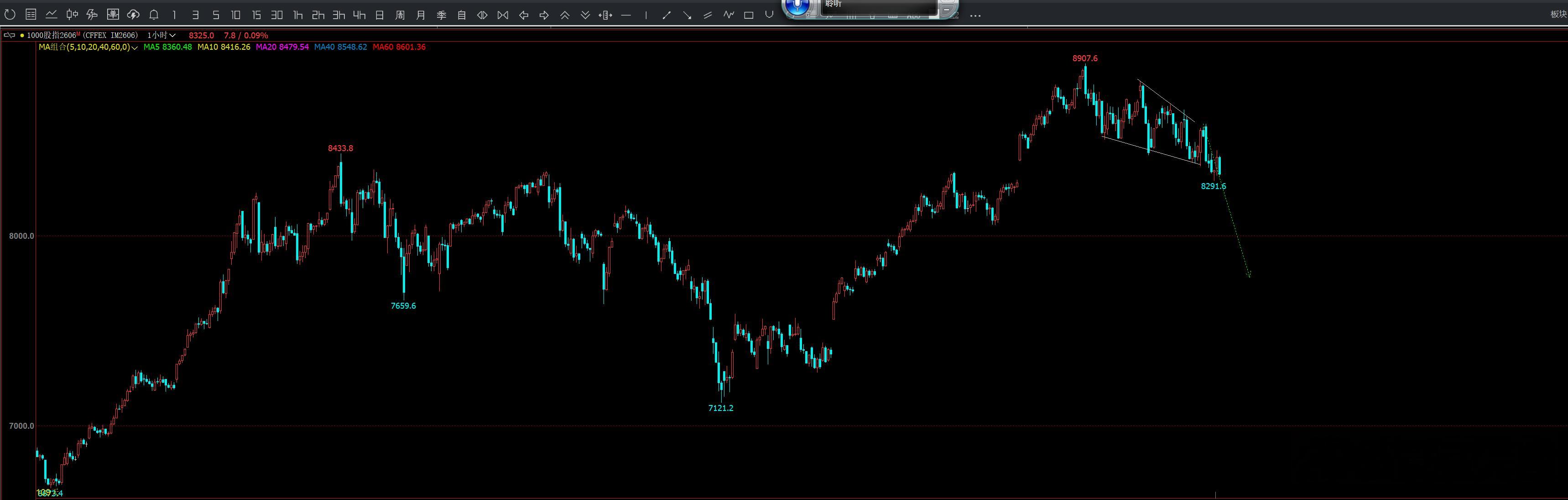Select the 15-minute period
Viewport: 1568px width, 500px height.
[256, 15]
